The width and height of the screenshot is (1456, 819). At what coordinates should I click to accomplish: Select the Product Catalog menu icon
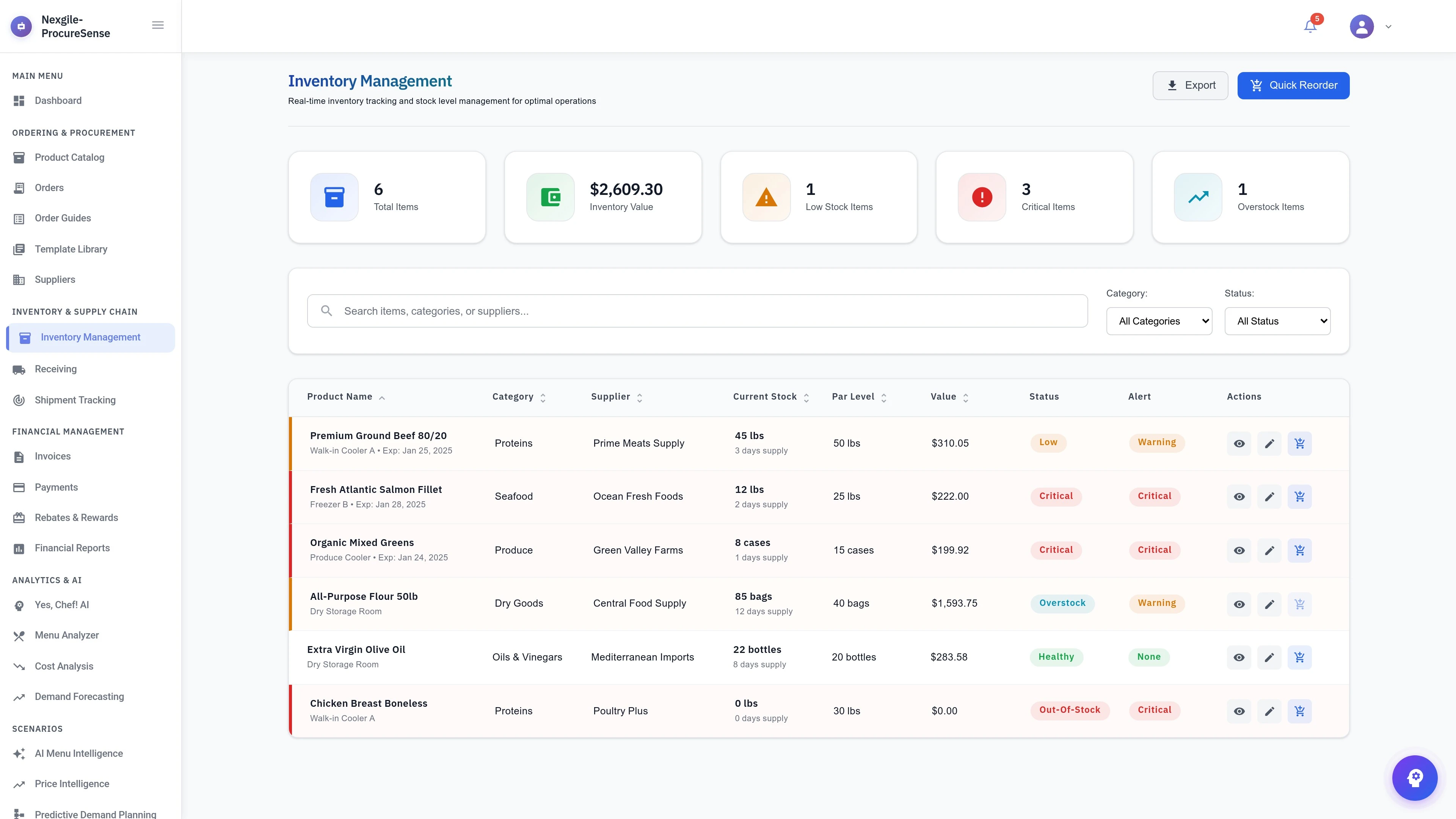(19, 157)
